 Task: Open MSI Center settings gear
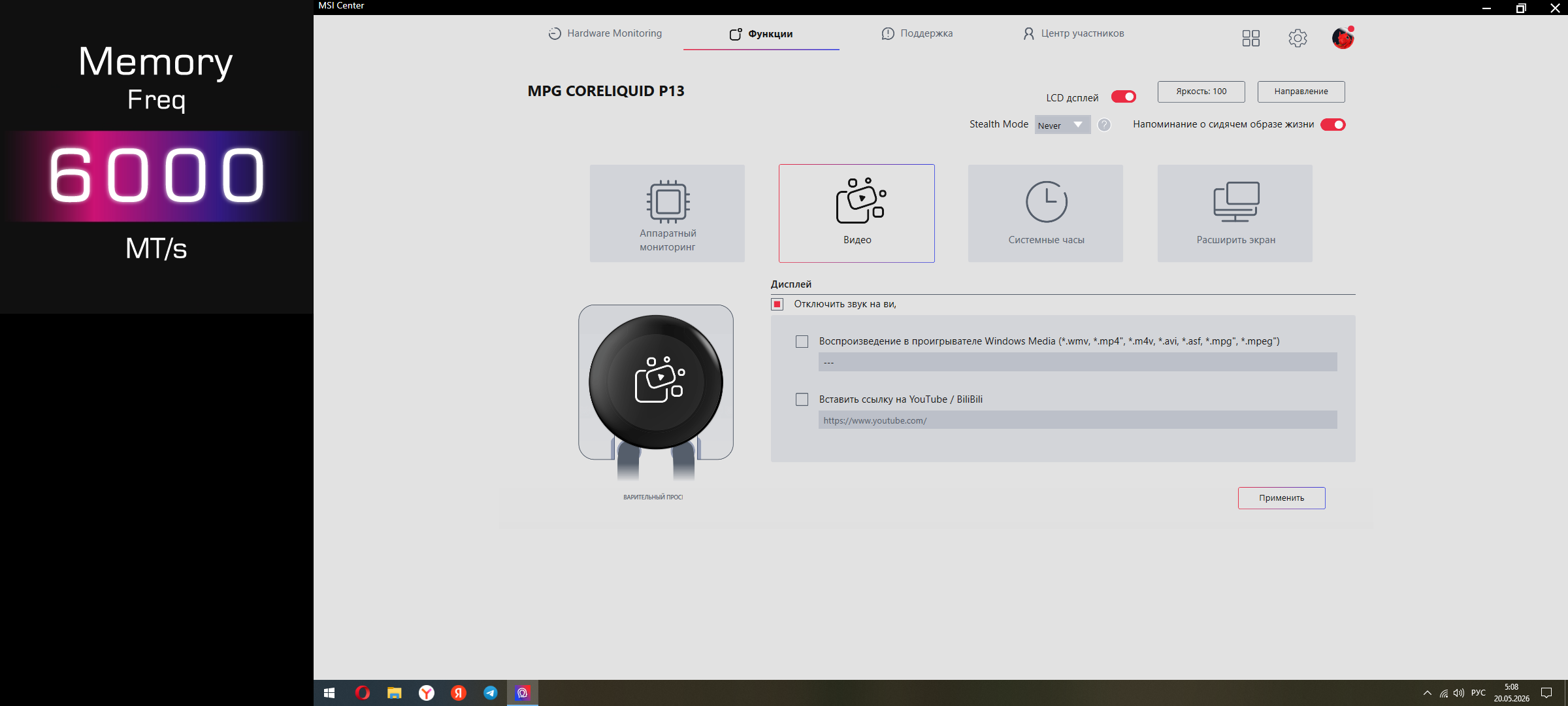tap(1298, 38)
